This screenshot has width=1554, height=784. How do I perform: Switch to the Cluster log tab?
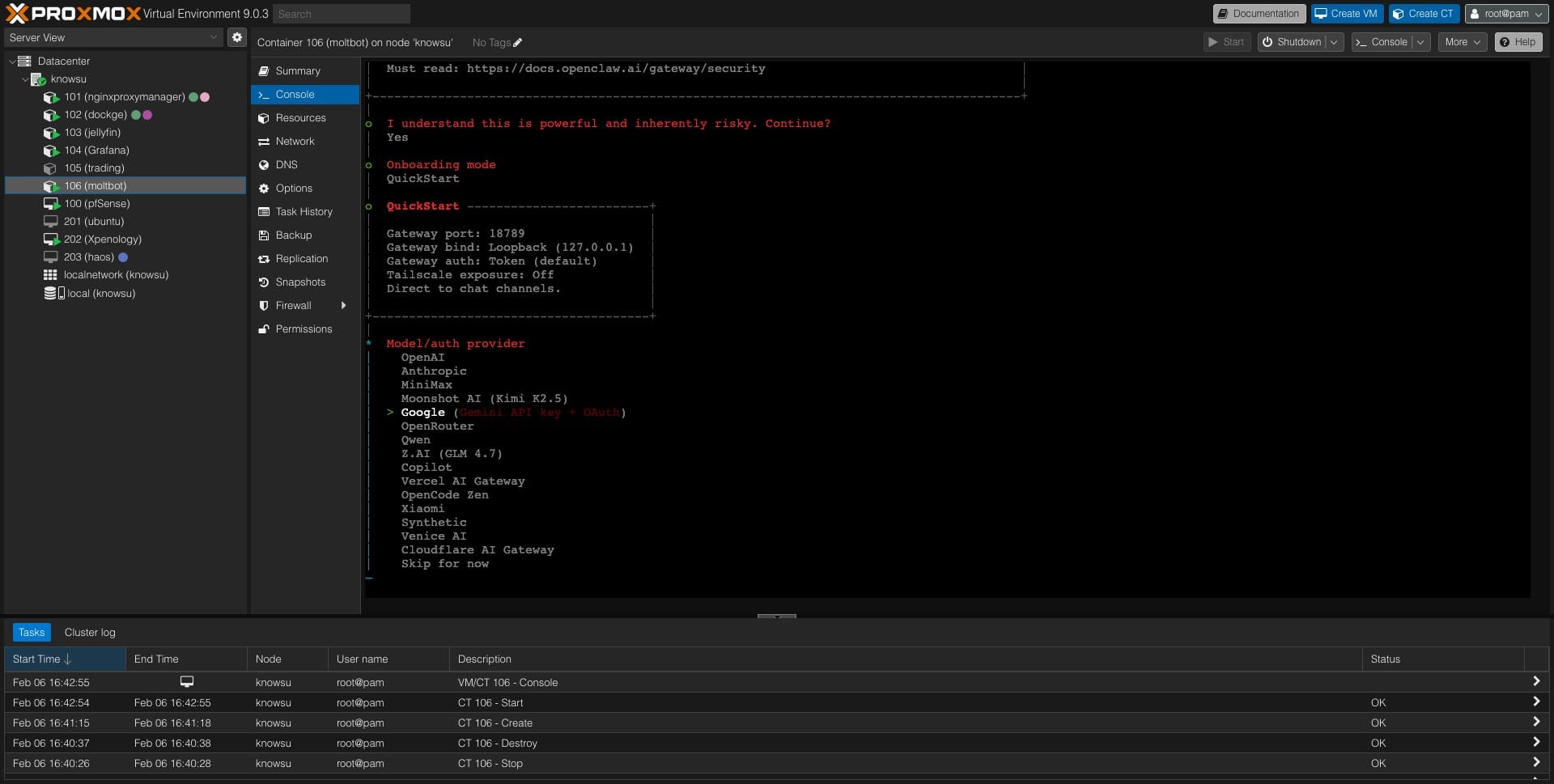pos(90,633)
